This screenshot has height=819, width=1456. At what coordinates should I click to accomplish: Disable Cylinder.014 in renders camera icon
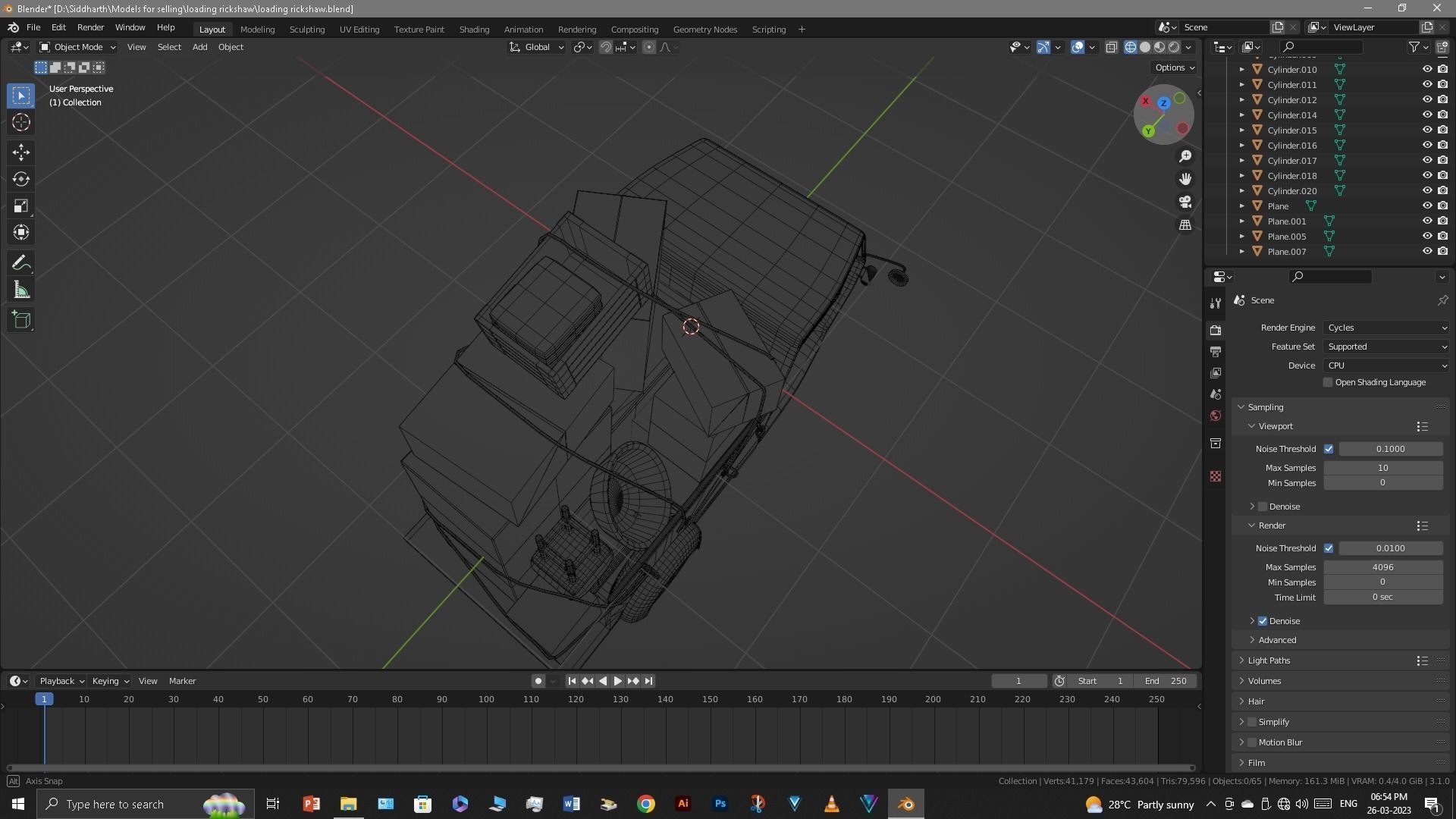pyautogui.click(x=1442, y=115)
